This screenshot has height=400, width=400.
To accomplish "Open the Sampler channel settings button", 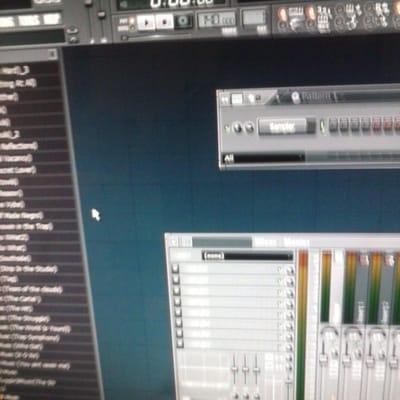I will click(x=282, y=126).
